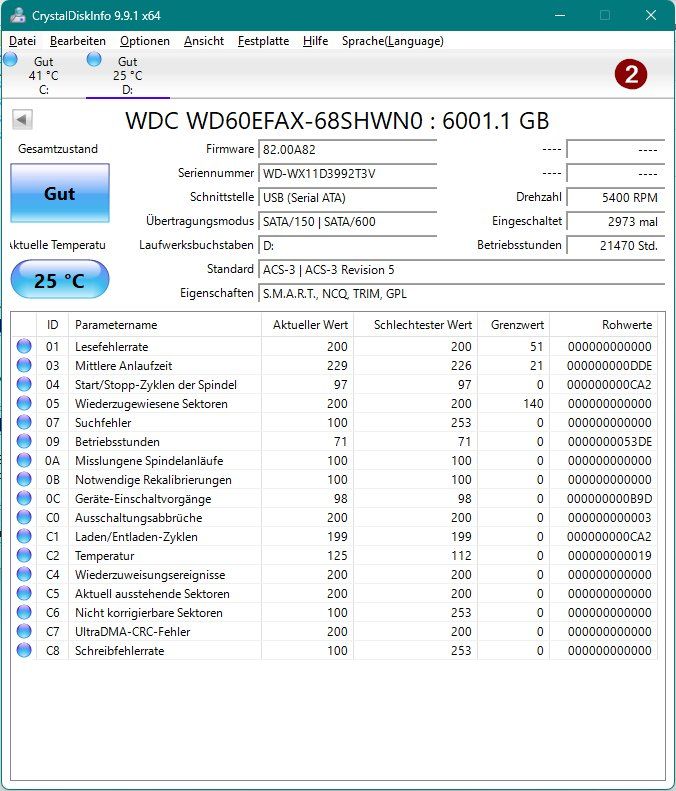Click status orb of Suchfehler row

coord(24,422)
